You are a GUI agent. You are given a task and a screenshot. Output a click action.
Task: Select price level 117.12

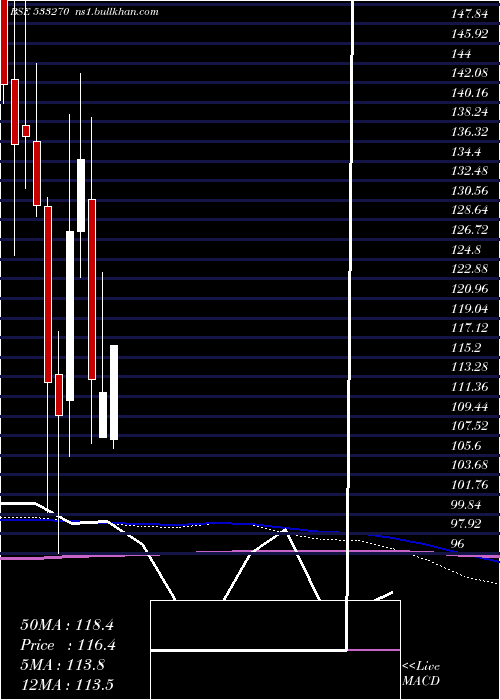click(469, 329)
